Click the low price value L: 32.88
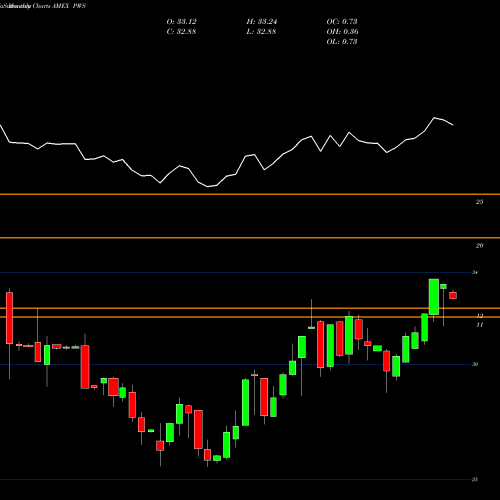The image size is (500, 500). [261, 32]
